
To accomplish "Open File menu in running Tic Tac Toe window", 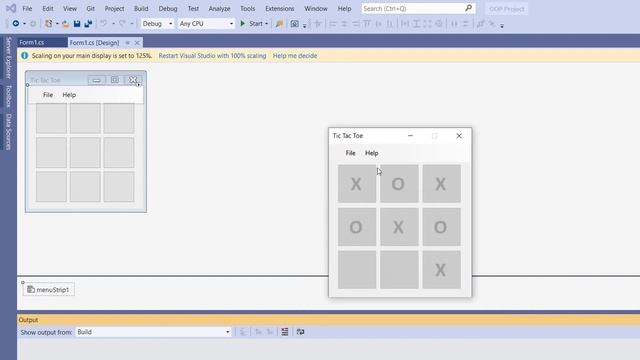I will tap(350, 153).
